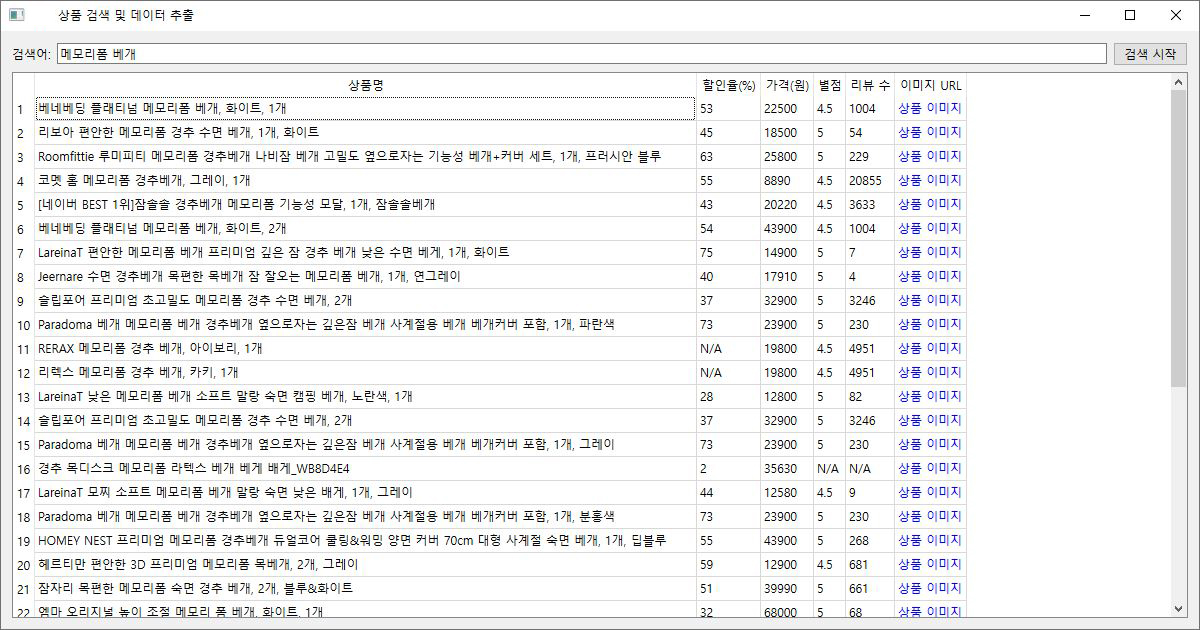Click the app icon in title bar
The width and height of the screenshot is (1200, 630).
pos(16,15)
